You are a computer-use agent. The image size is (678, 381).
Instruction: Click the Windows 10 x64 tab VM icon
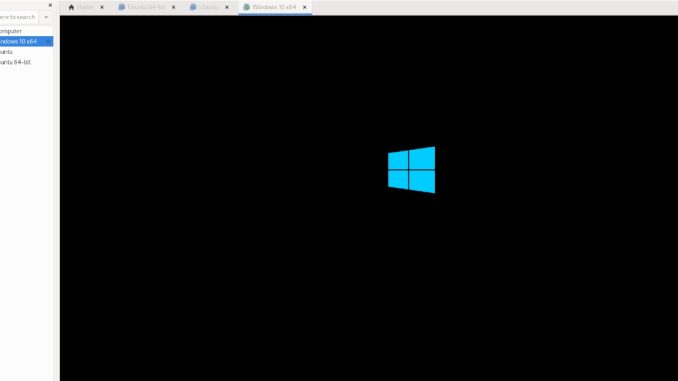246,7
